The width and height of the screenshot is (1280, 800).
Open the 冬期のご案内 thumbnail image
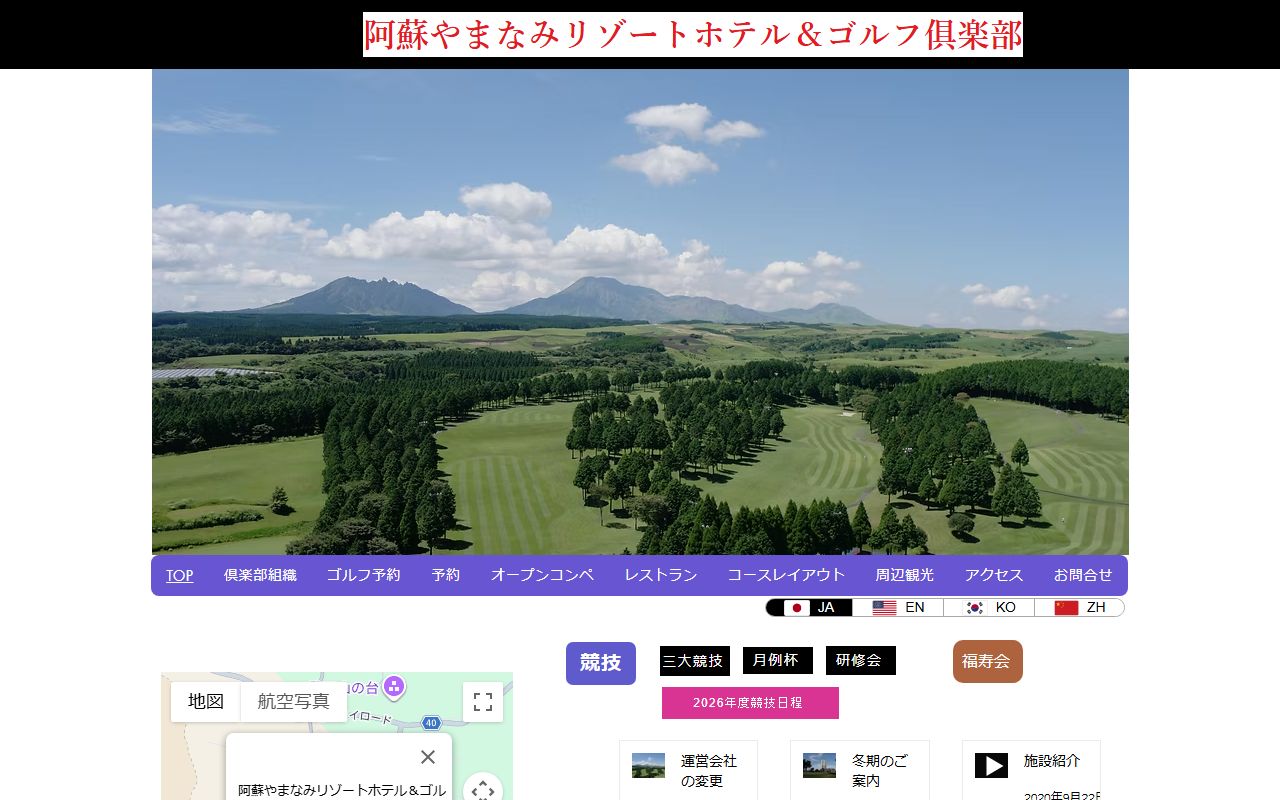[819, 766]
